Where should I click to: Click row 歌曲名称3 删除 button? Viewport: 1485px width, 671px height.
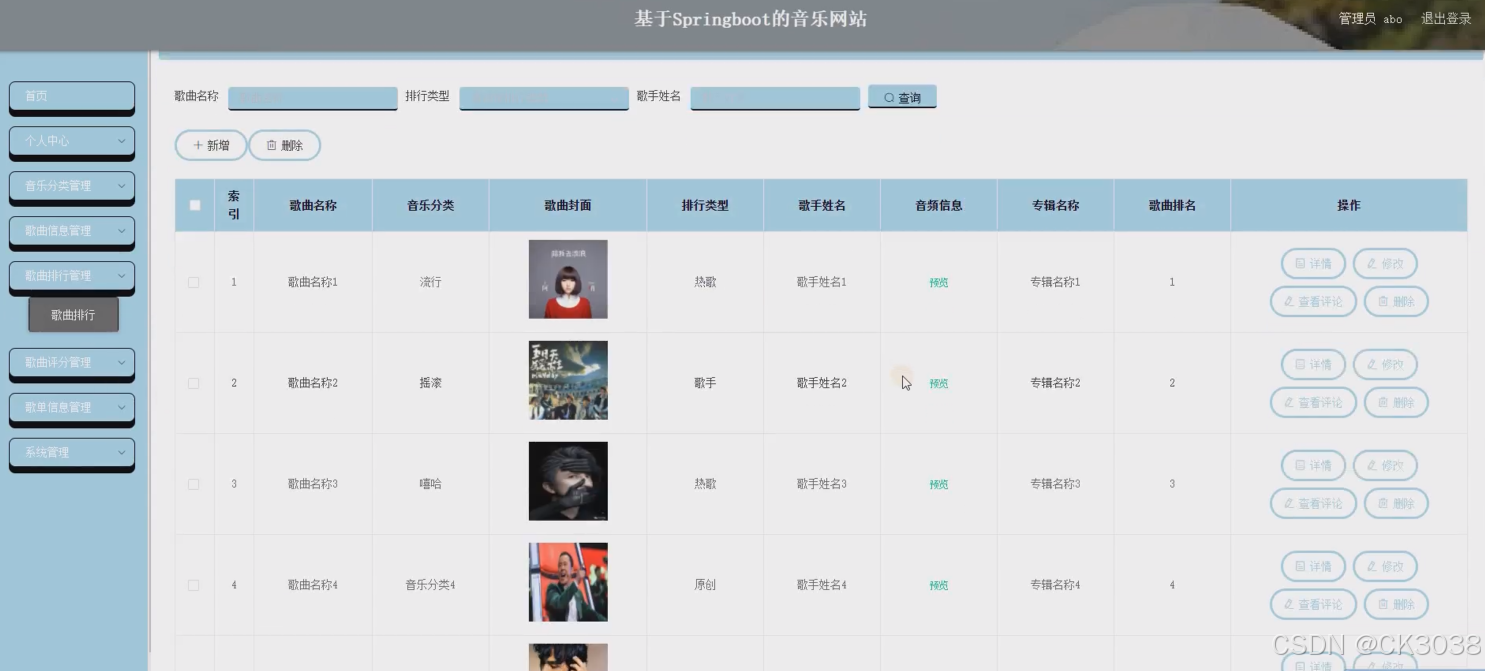(1396, 503)
